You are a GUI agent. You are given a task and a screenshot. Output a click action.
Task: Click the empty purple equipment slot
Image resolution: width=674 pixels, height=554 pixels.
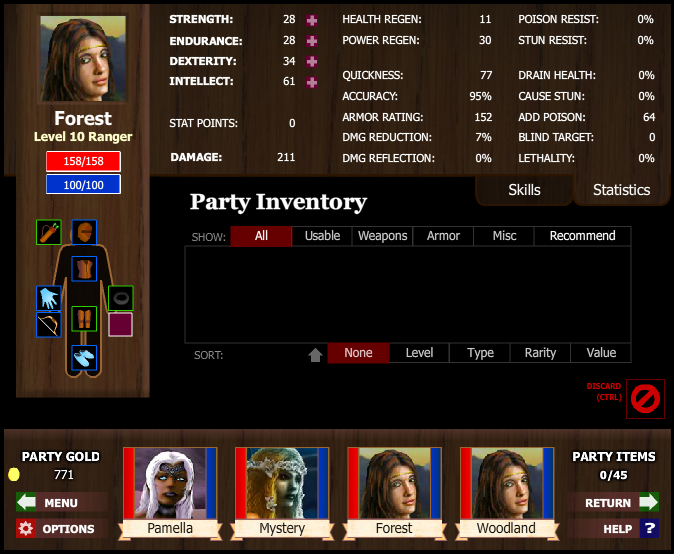tap(121, 324)
